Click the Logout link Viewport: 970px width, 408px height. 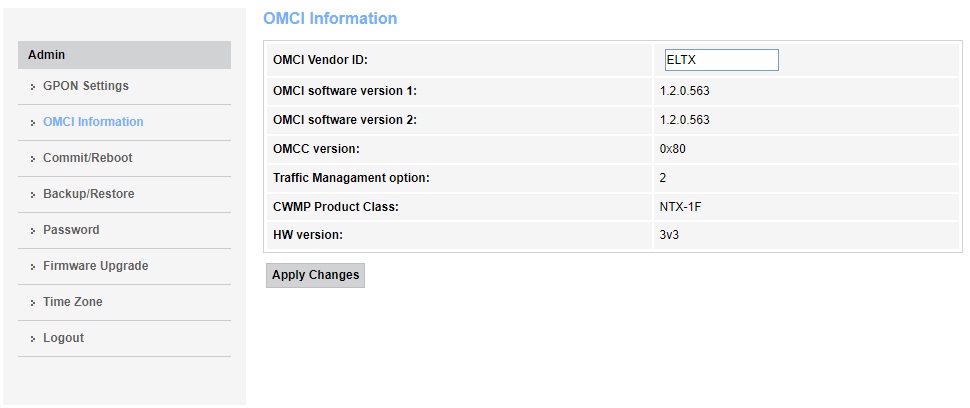pyautogui.click(x=63, y=338)
